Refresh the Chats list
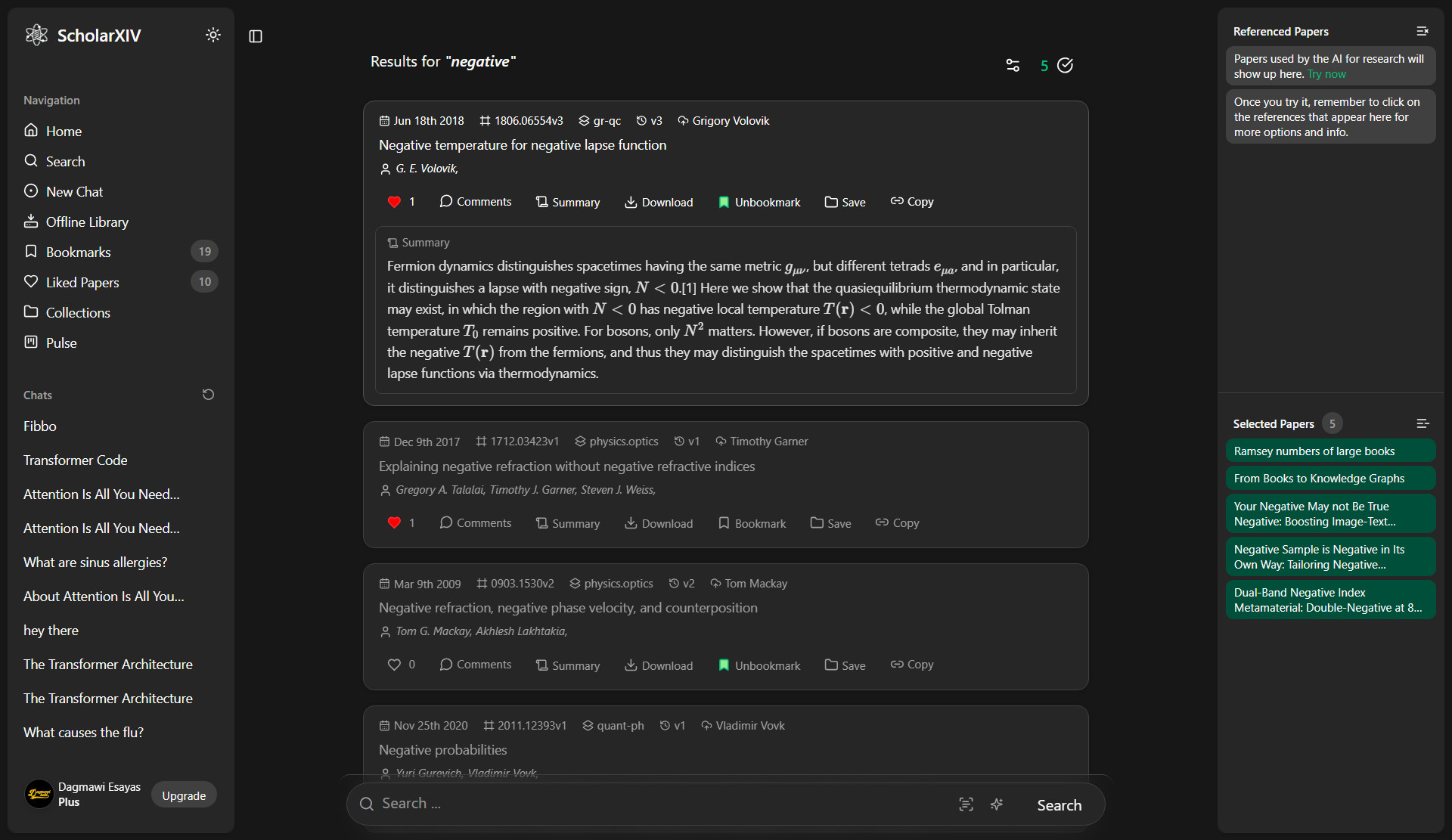Viewport: 1452px width, 840px height. 209,395
